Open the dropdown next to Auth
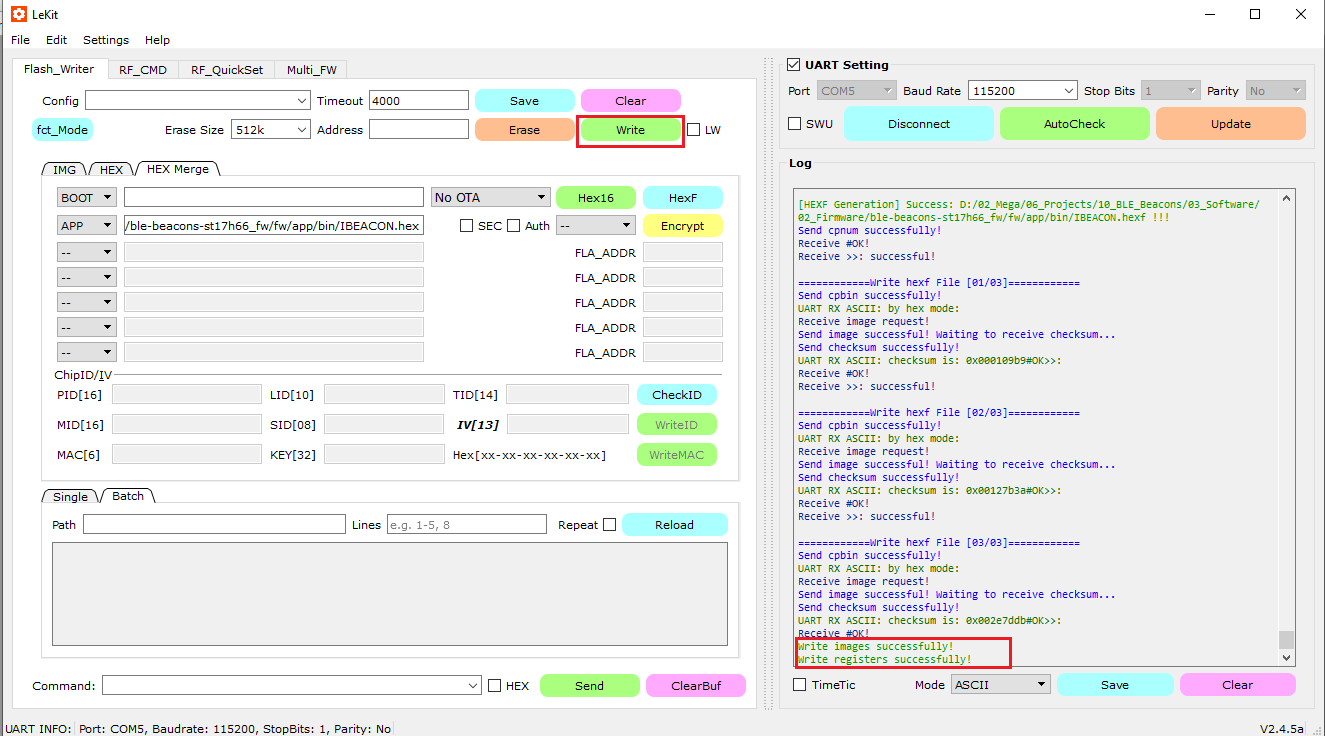1325x736 pixels. tap(596, 226)
